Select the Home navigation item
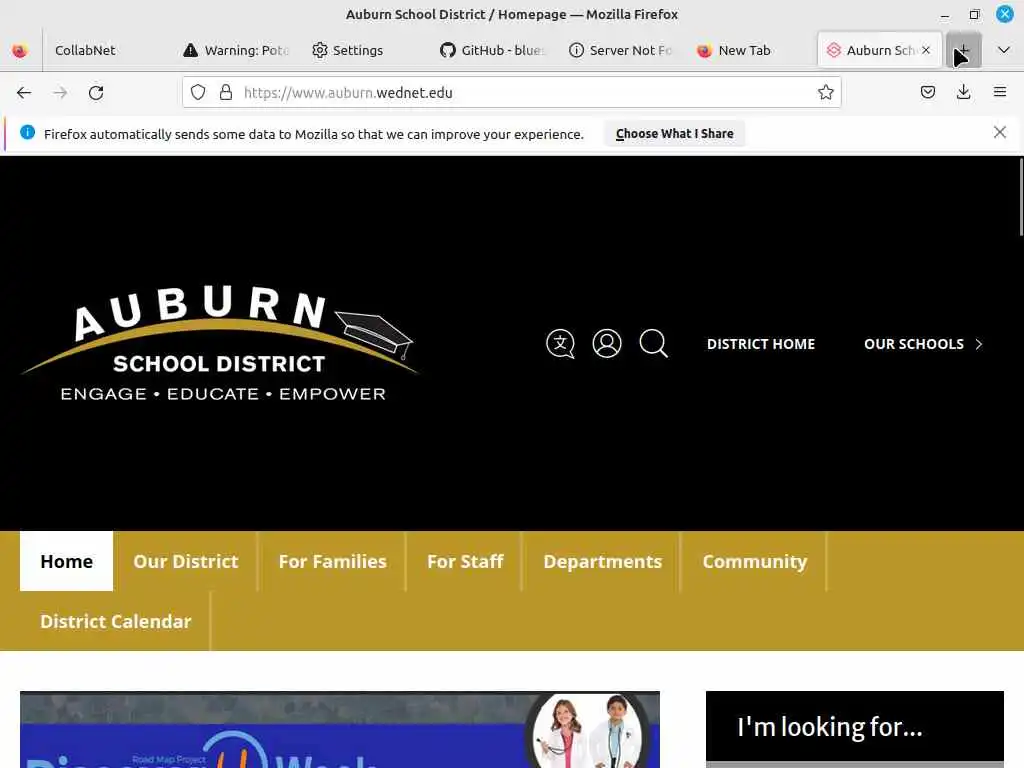 pyautogui.click(x=67, y=562)
